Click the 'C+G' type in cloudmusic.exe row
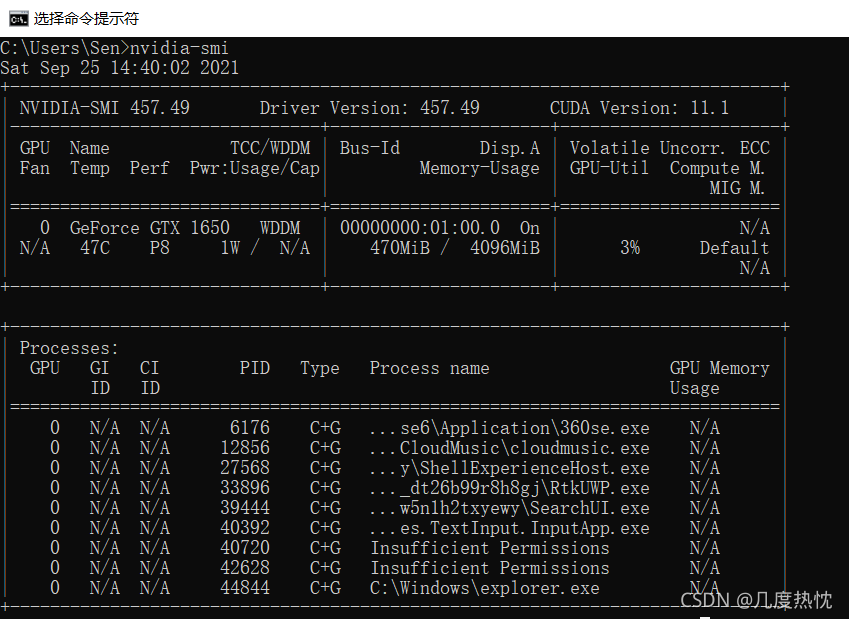 (325, 448)
